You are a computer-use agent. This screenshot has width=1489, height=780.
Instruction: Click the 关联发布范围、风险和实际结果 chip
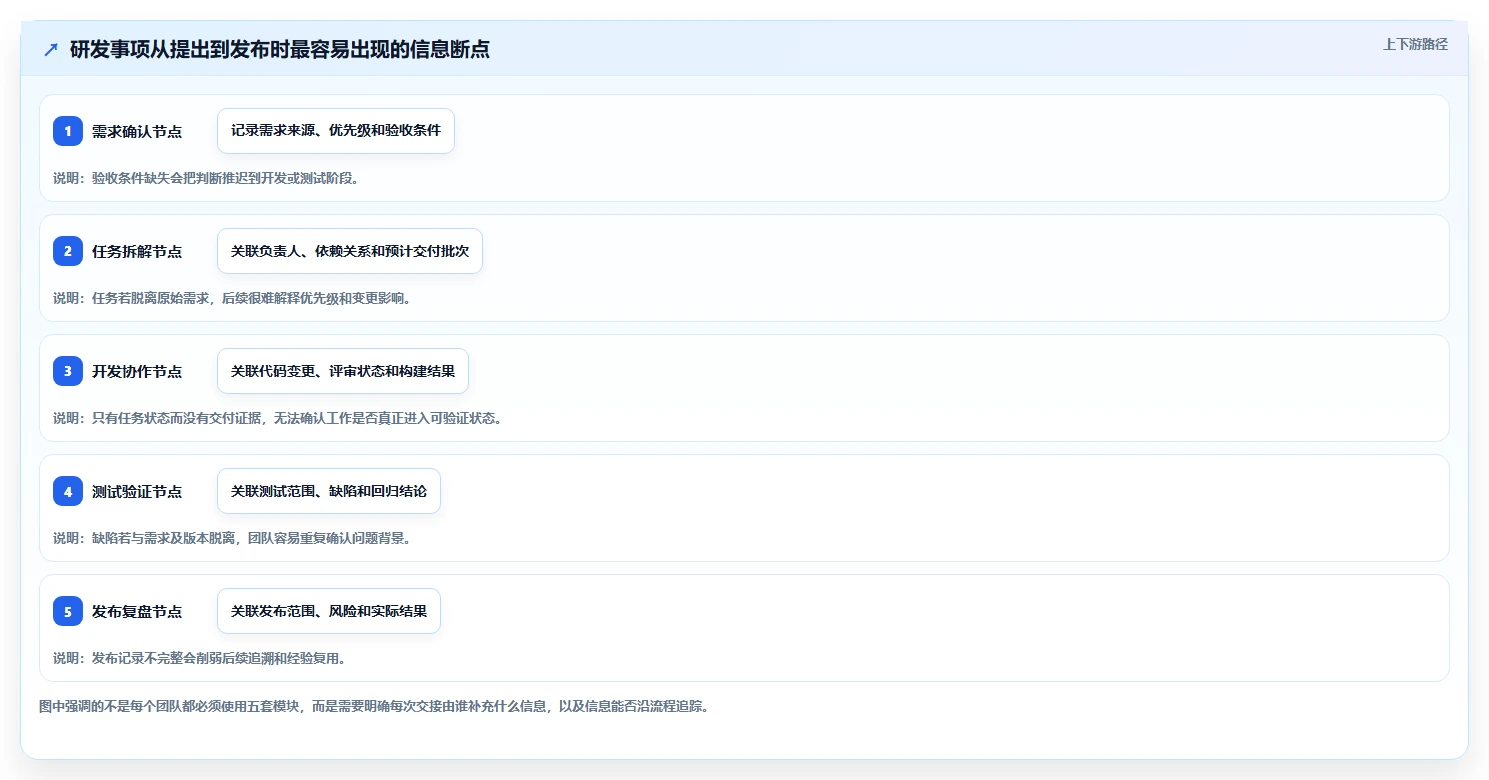[x=329, y=611]
